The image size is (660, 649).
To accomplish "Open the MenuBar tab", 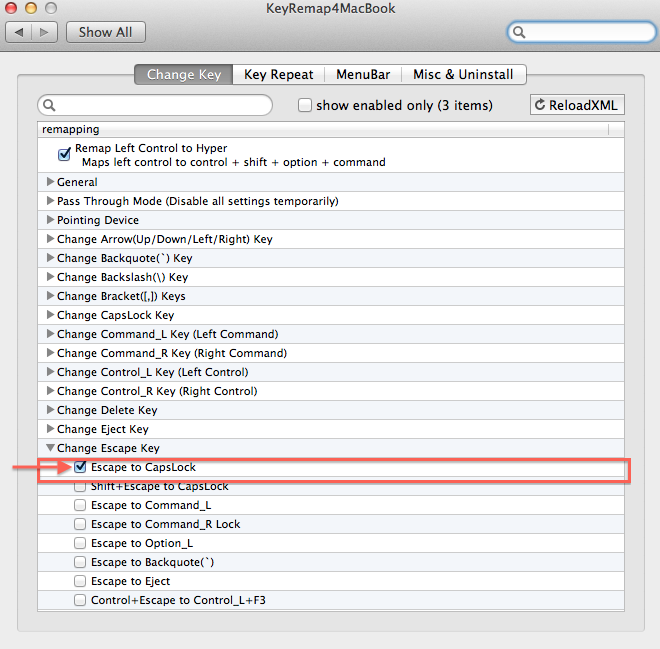I will click(362, 74).
